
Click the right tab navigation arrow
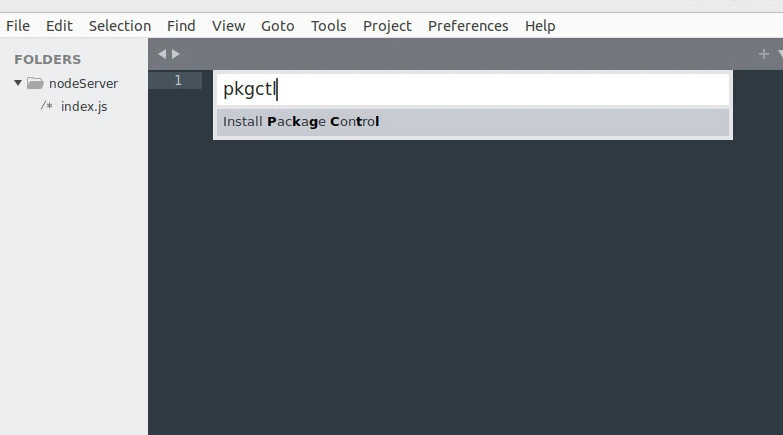tap(176, 54)
